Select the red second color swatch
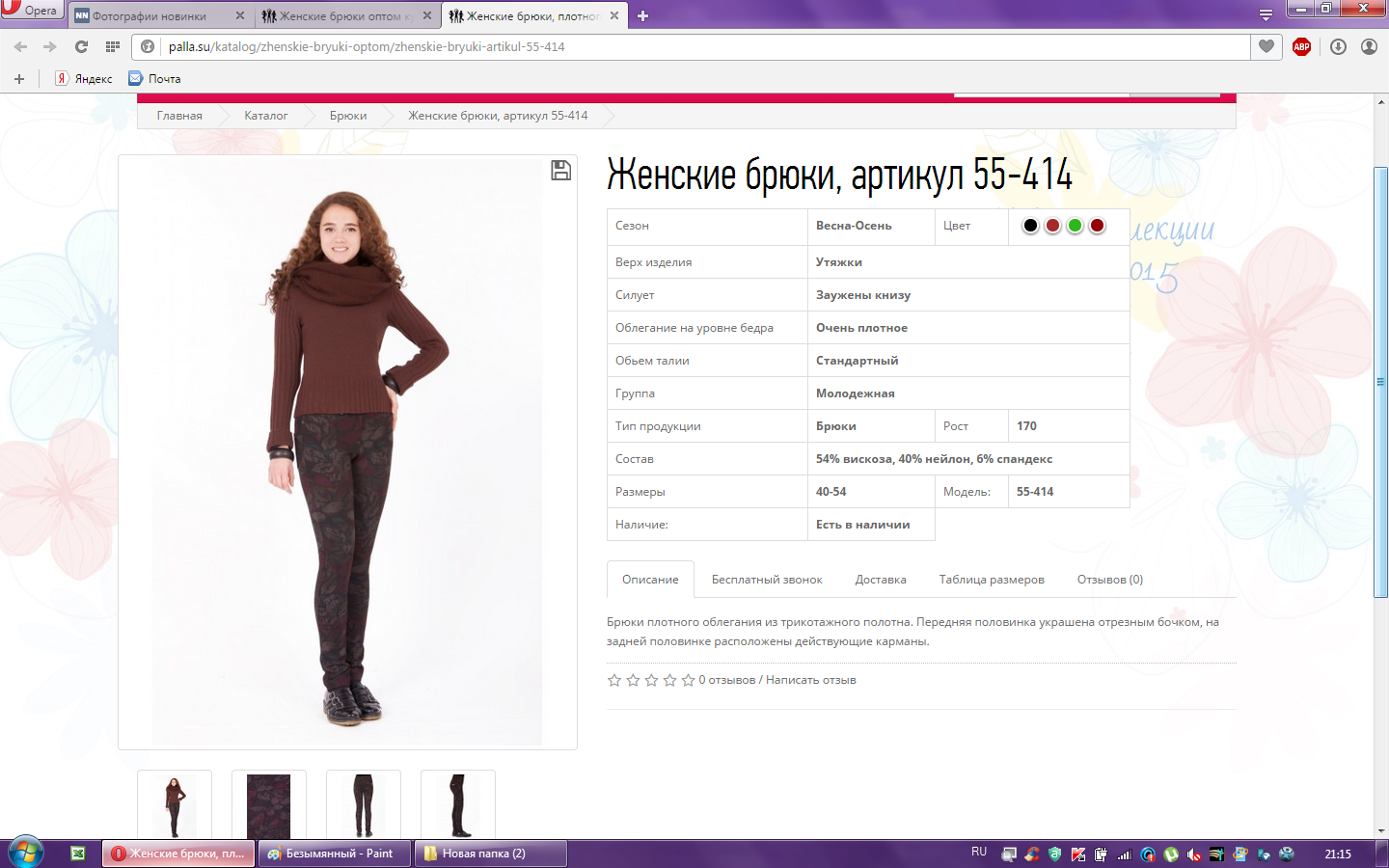Image resolution: width=1389 pixels, height=868 pixels. (1052, 226)
